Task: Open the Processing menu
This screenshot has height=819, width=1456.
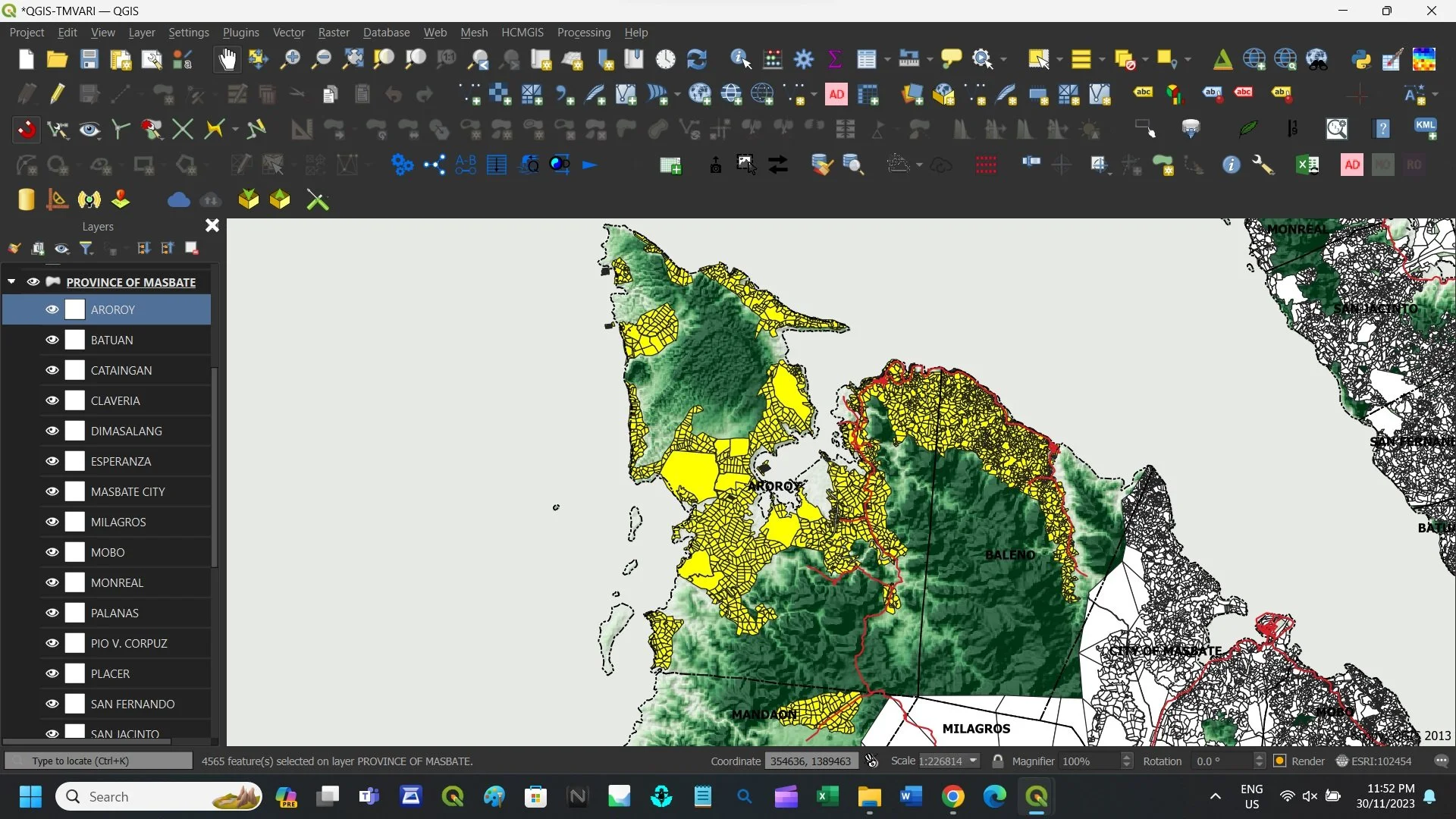Action: point(583,33)
